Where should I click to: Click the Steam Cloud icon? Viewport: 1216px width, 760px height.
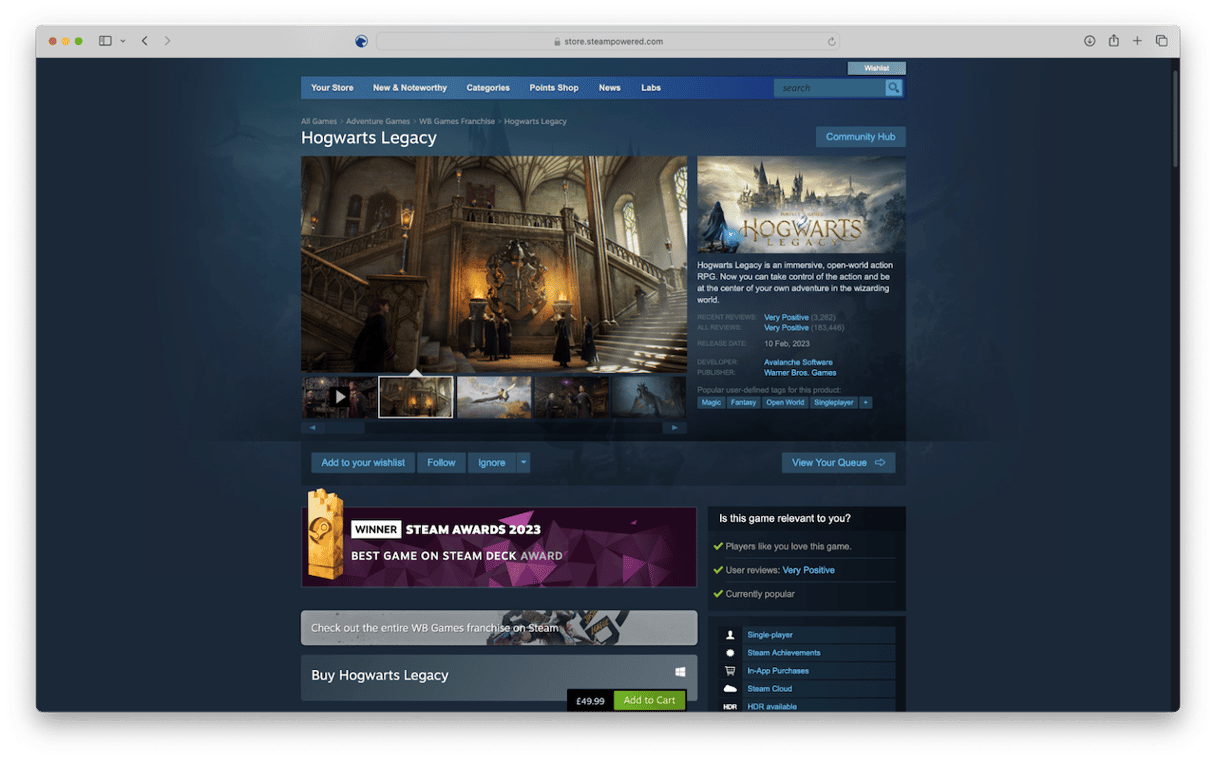point(730,689)
